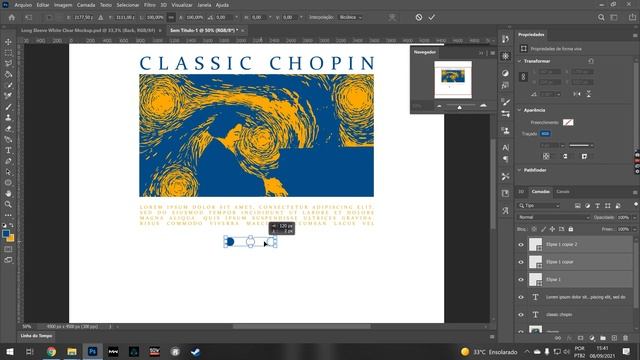This screenshot has width=640, height=360.
Task: Switch to the Canais tab
Action: pyautogui.click(x=563, y=191)
